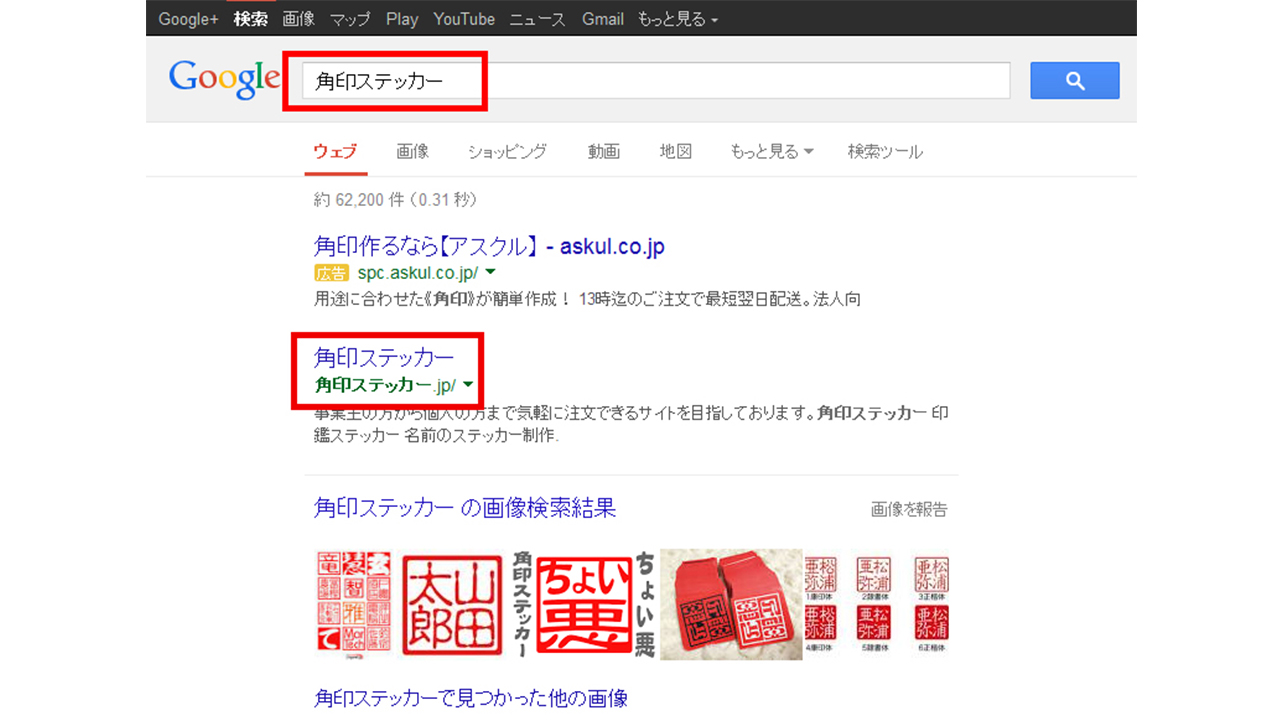
Task: Click the askul ad description starting 用途に合わせた
Action: point(587,298)
